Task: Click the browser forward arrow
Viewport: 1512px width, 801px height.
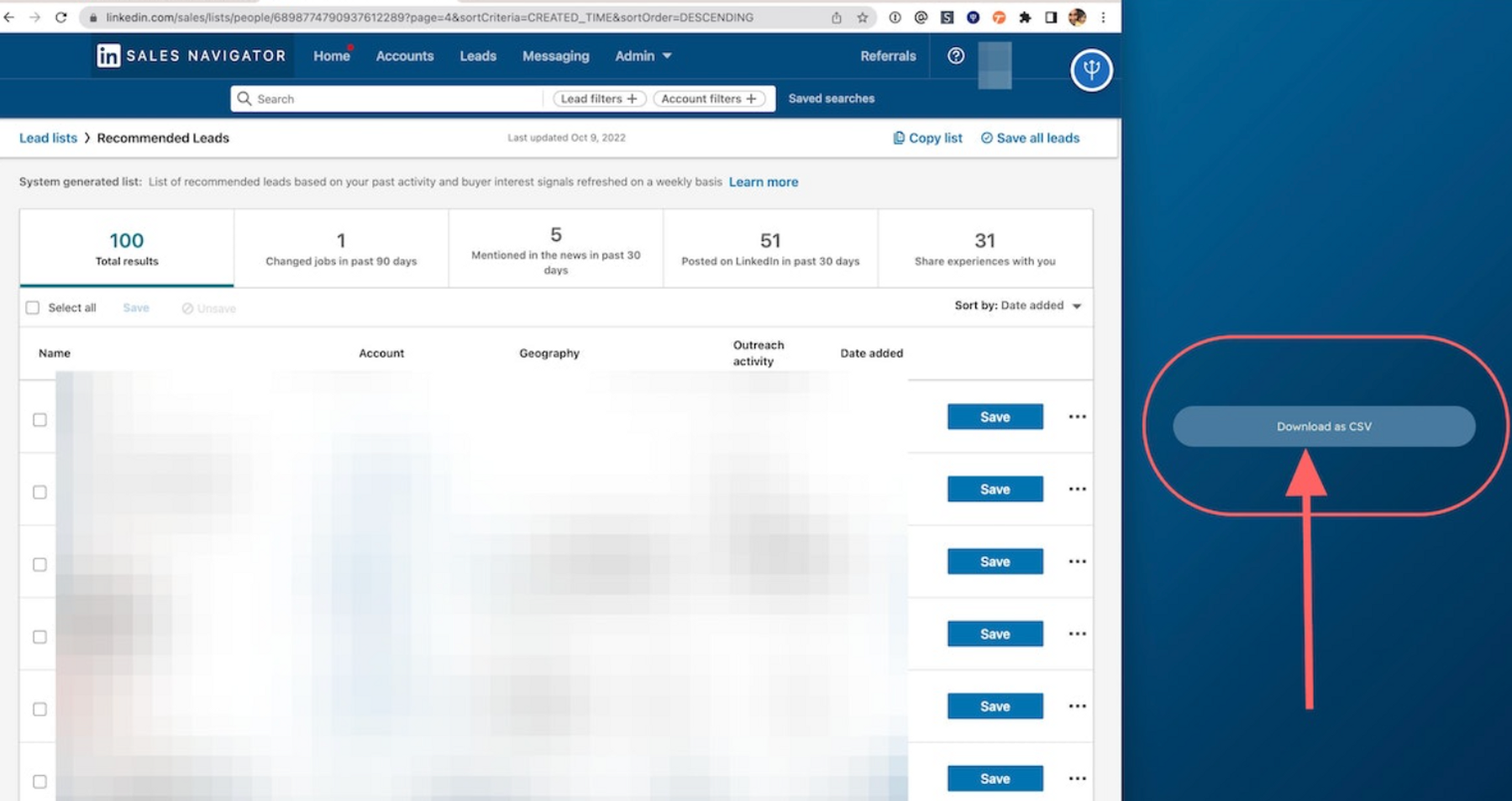Action: coord(34,17)
